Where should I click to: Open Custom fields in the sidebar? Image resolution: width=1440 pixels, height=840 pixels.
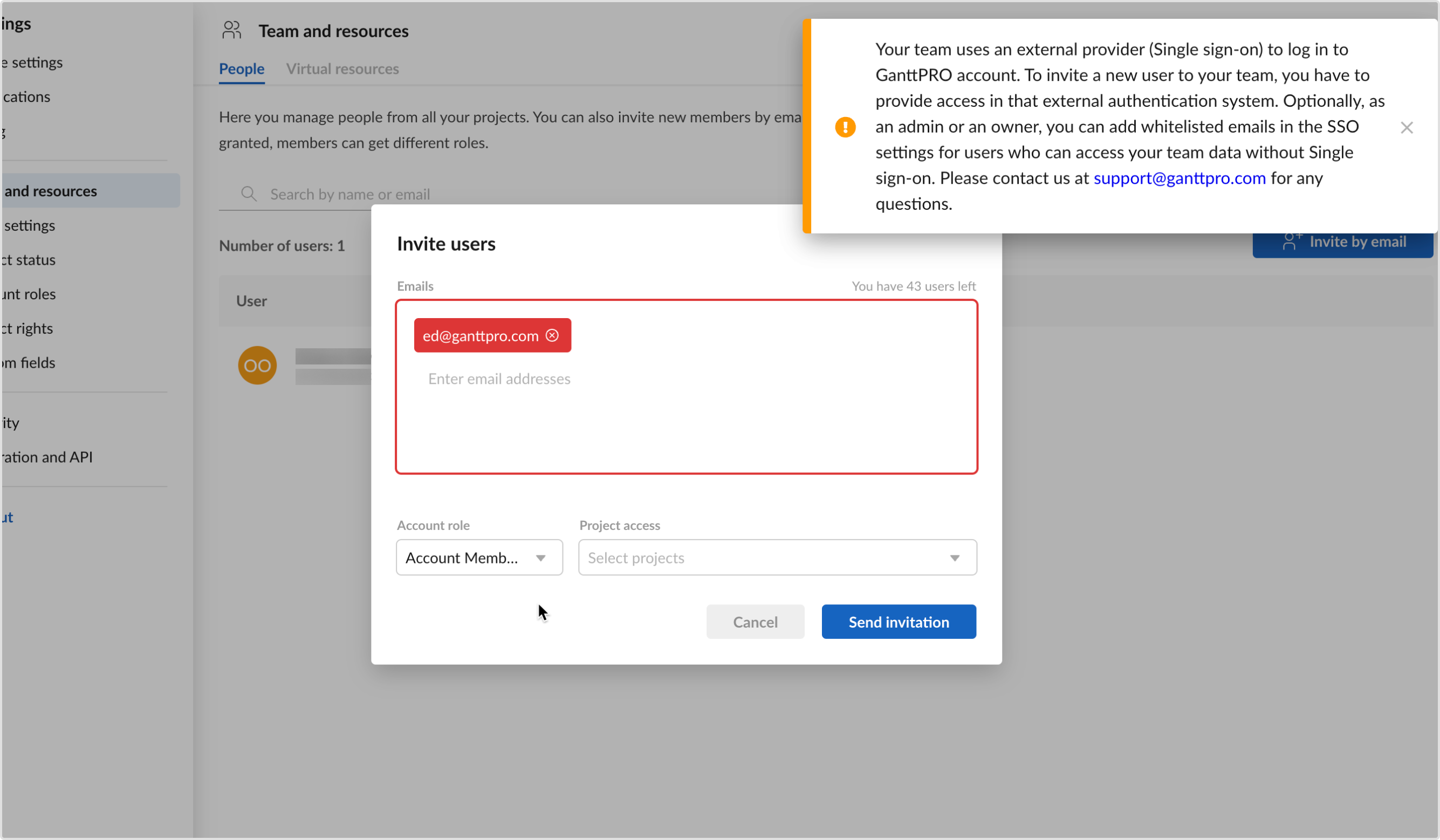coord(28,362)
